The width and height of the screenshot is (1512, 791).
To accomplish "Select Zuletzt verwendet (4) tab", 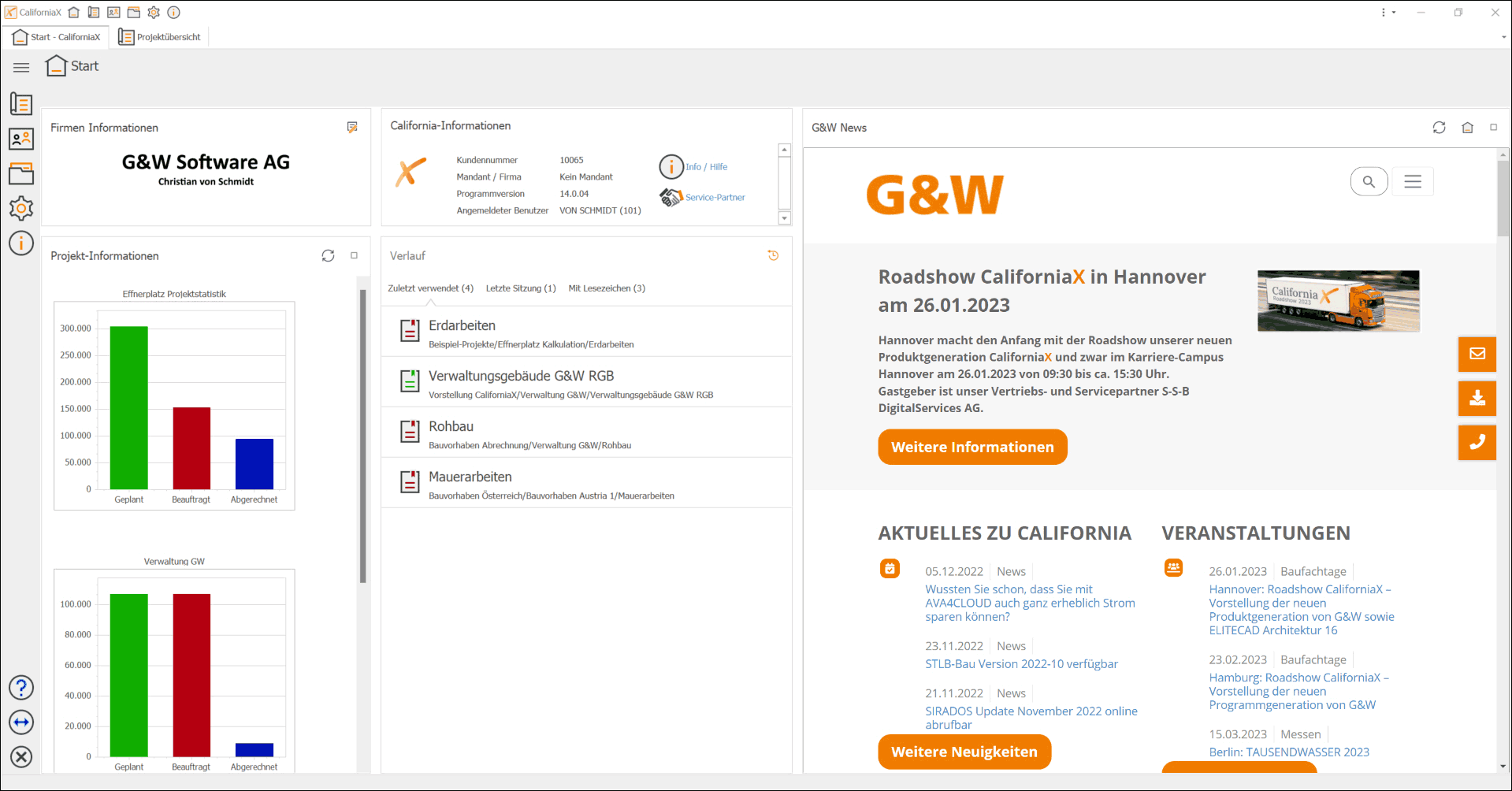I will [x=430, y=288].
